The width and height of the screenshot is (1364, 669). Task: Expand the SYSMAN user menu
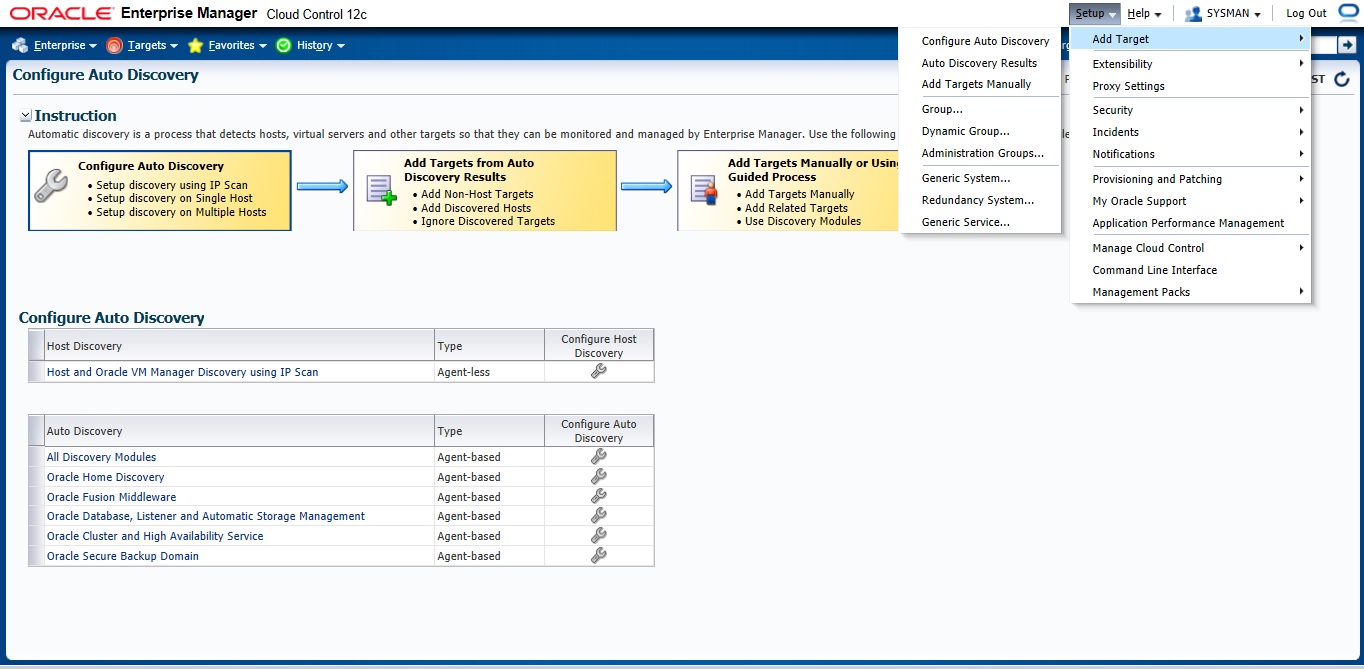click(1224, 14)
